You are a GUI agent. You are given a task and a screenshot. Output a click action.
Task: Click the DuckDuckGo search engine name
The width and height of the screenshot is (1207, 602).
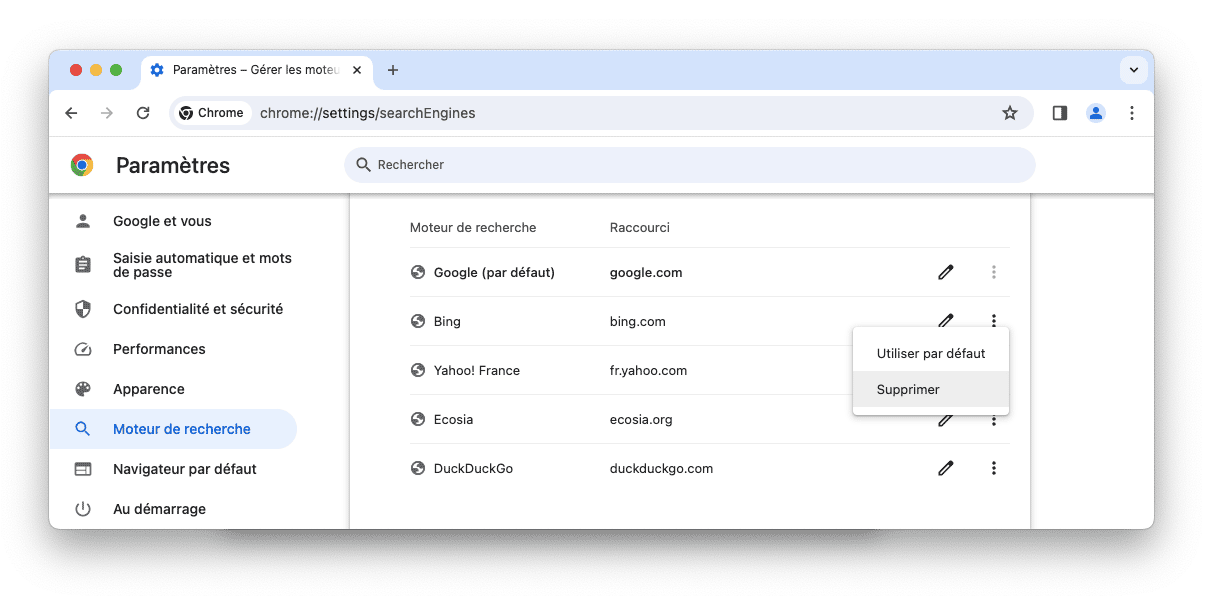[x=473, y=468]
